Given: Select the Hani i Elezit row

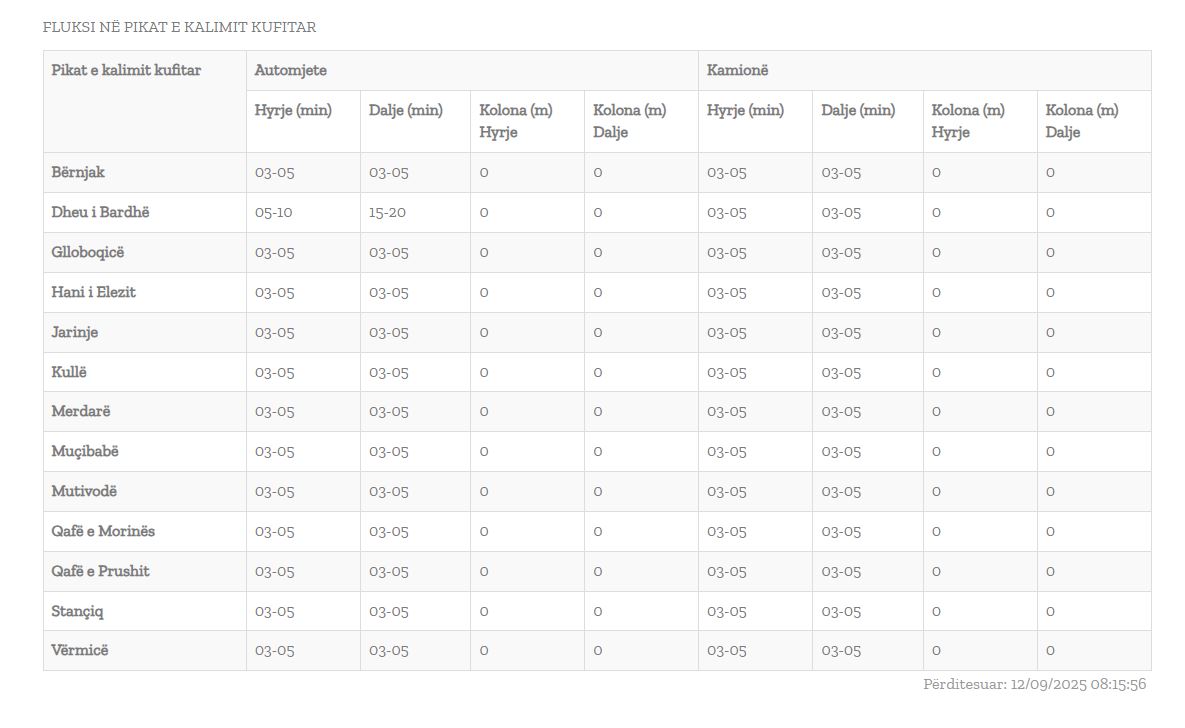Looking at the screenshot, I should point(597,293).
